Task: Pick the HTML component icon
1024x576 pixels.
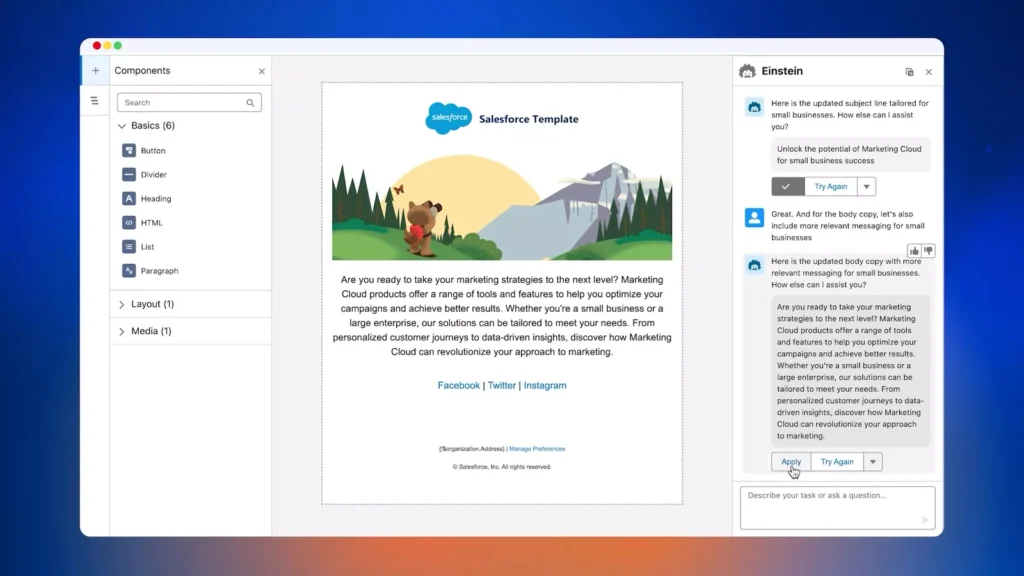Action: pyautogui.click(x=129, y=223)
